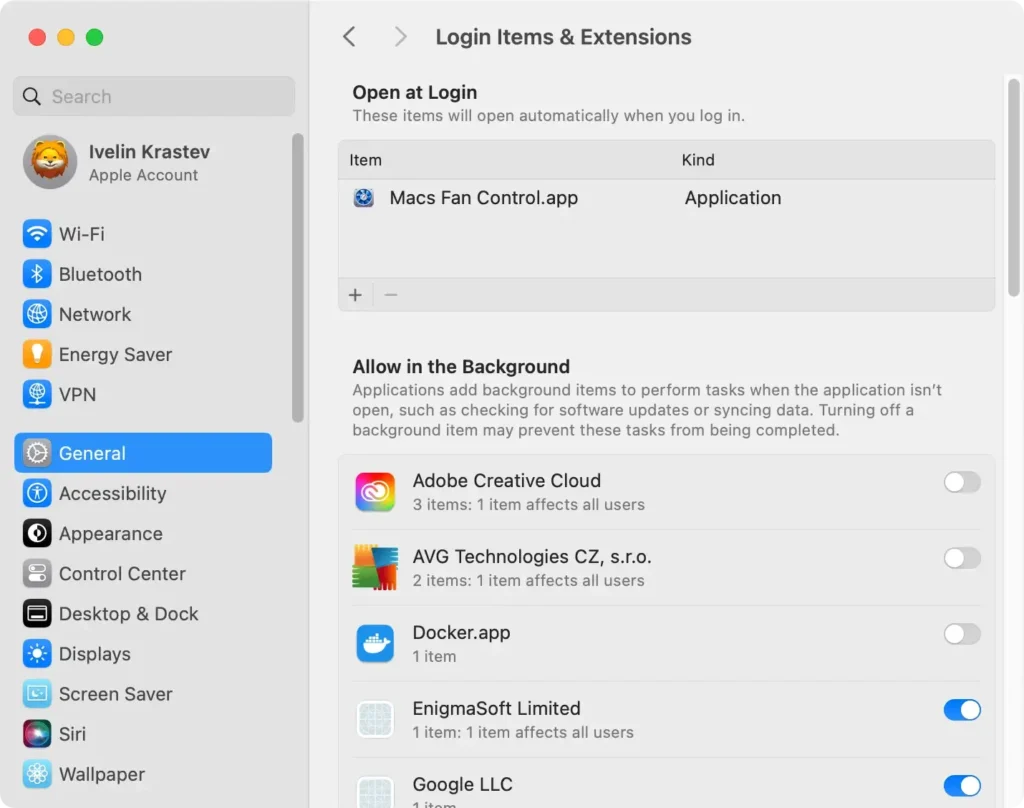Open Accessibility icon in sidebar
Image resolution: width=1024 pixels, height=808 pixels.
[x=37, y=493]
